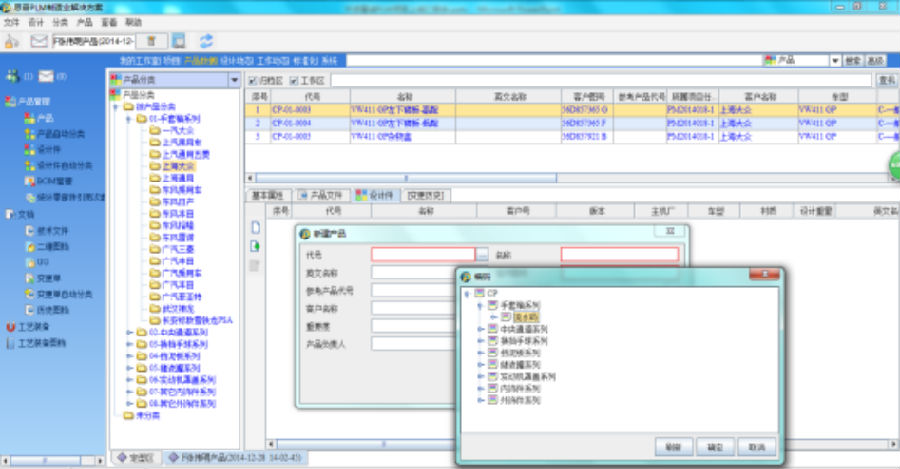Switch to the 基本属性 tab
900x469 pixels.
click(x=269, y=195)
